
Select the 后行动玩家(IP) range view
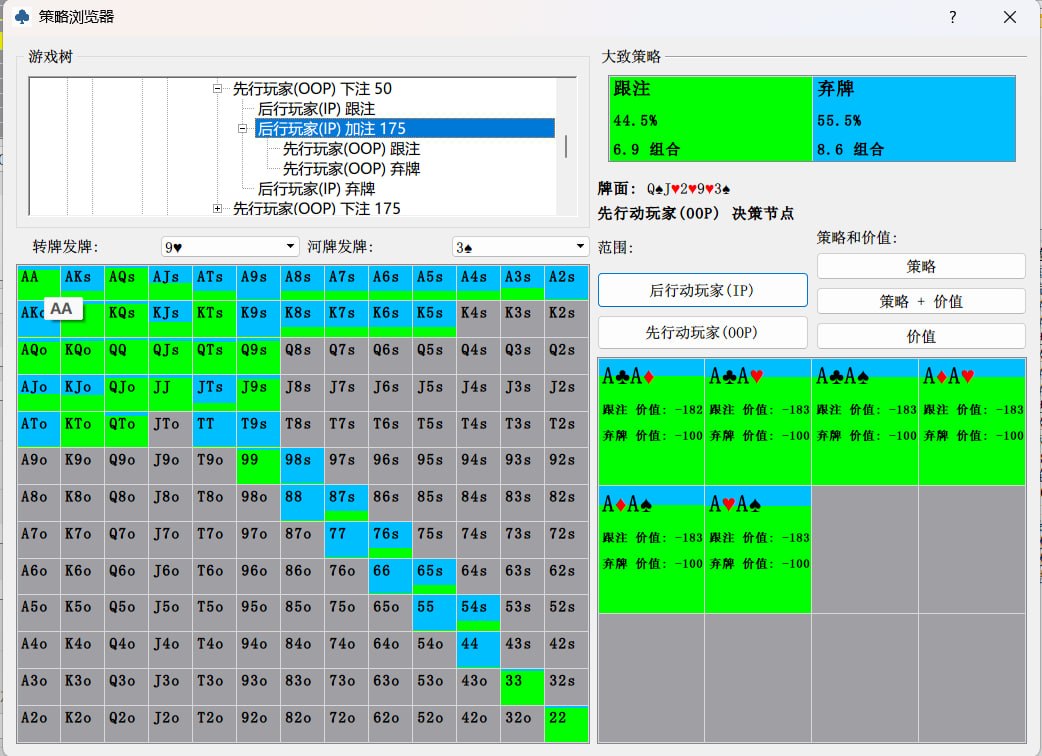tap(702, 290)
